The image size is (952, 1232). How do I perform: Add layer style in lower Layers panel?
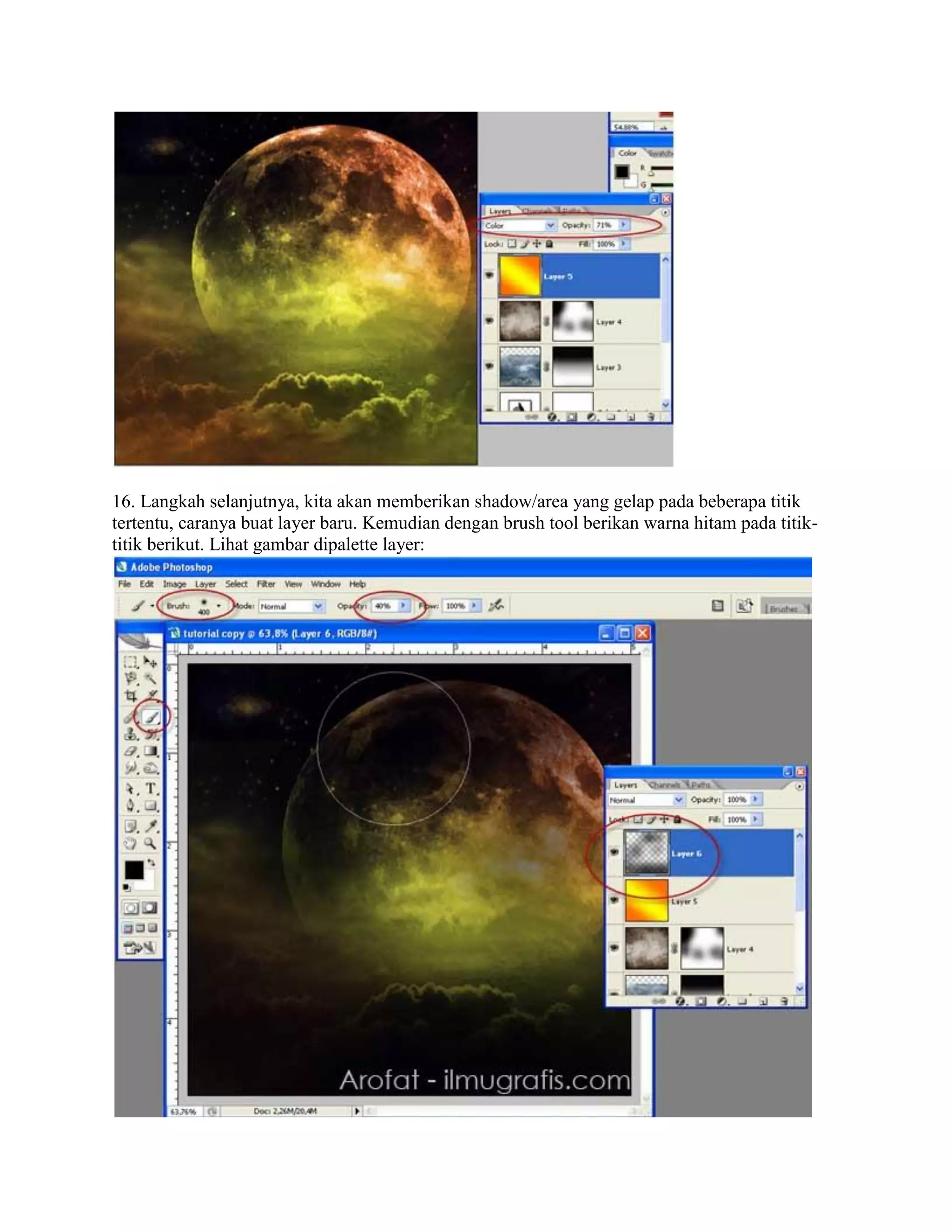click(681, 1001)
